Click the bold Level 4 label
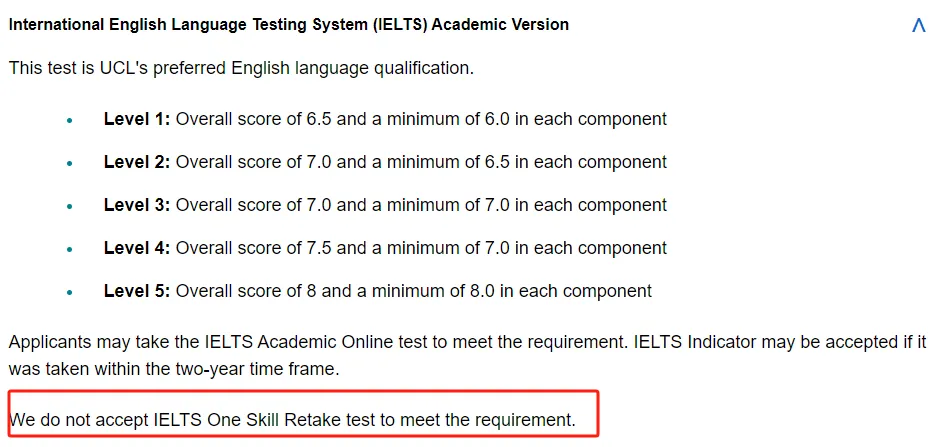Image resolution: width=945 pixels, height=447 pixels. pyautogui.click(x=137, y=248)
